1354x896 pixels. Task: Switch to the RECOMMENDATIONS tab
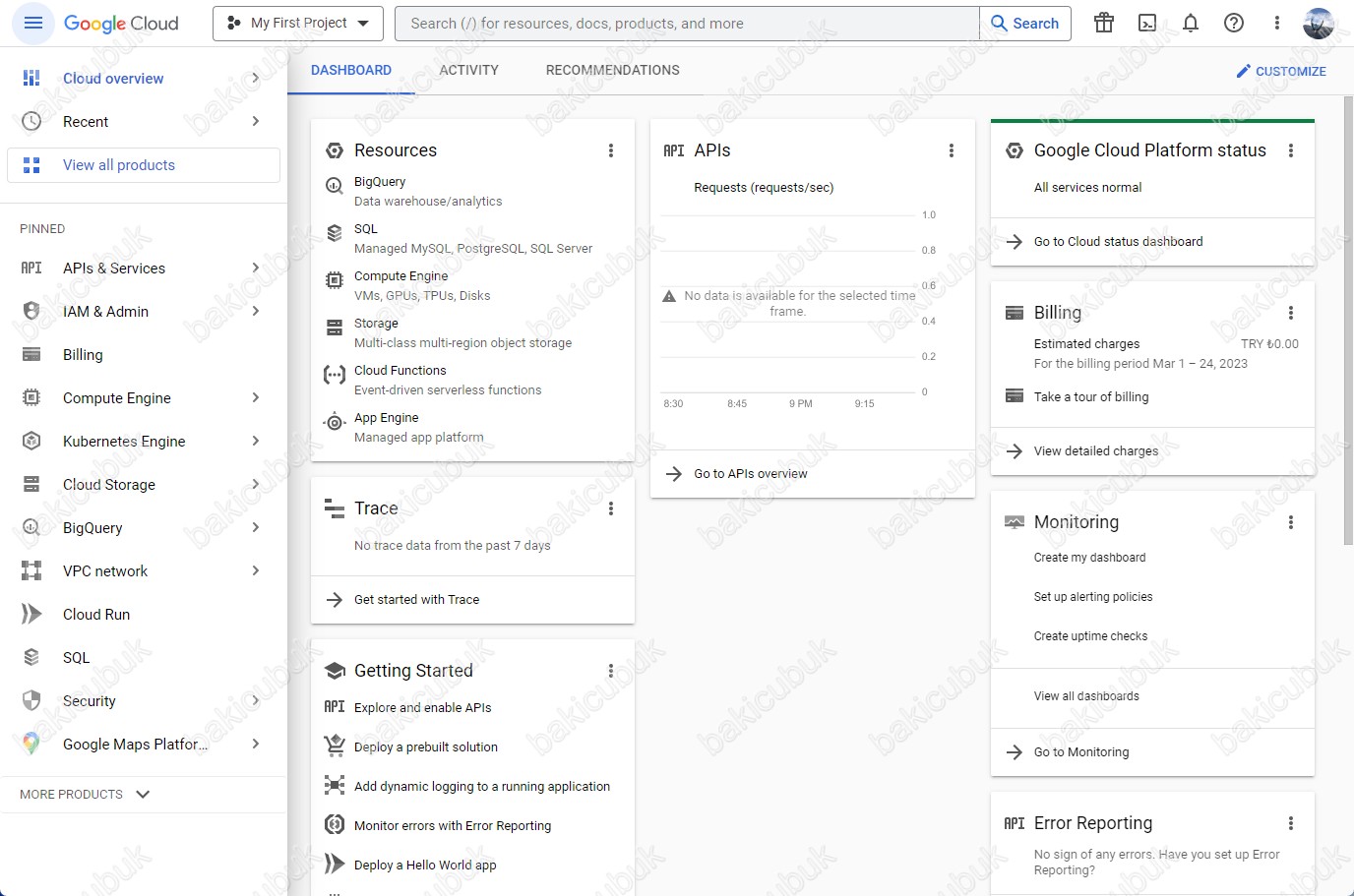tap(613, 70)
